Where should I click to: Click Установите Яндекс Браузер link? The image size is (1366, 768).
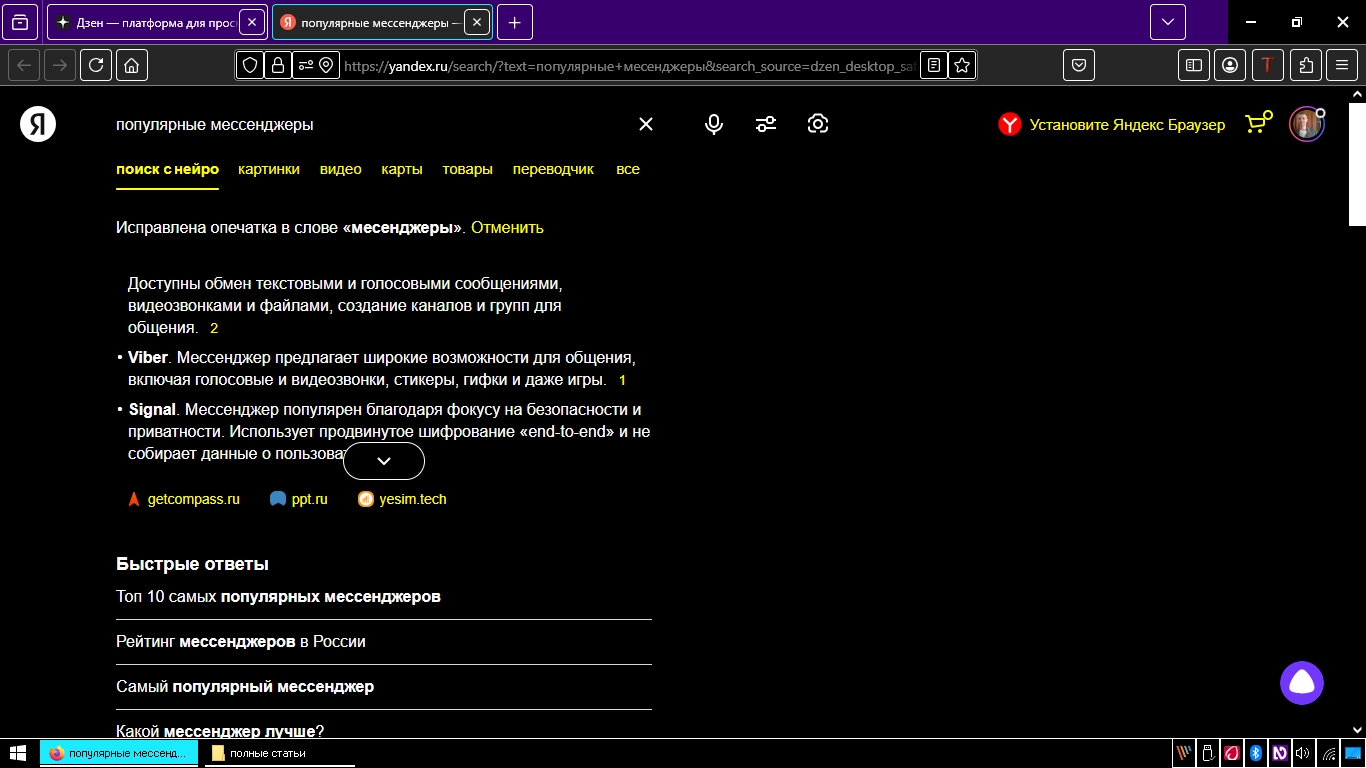(1112, 124)
